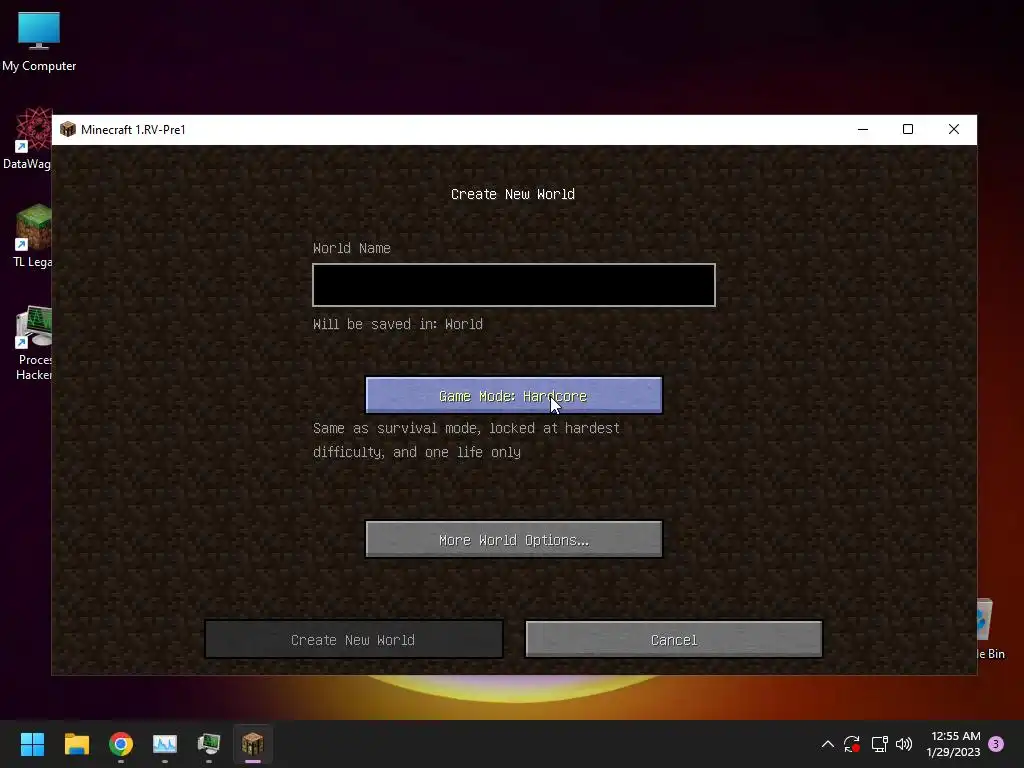Cancel world creation

(673, 639)
